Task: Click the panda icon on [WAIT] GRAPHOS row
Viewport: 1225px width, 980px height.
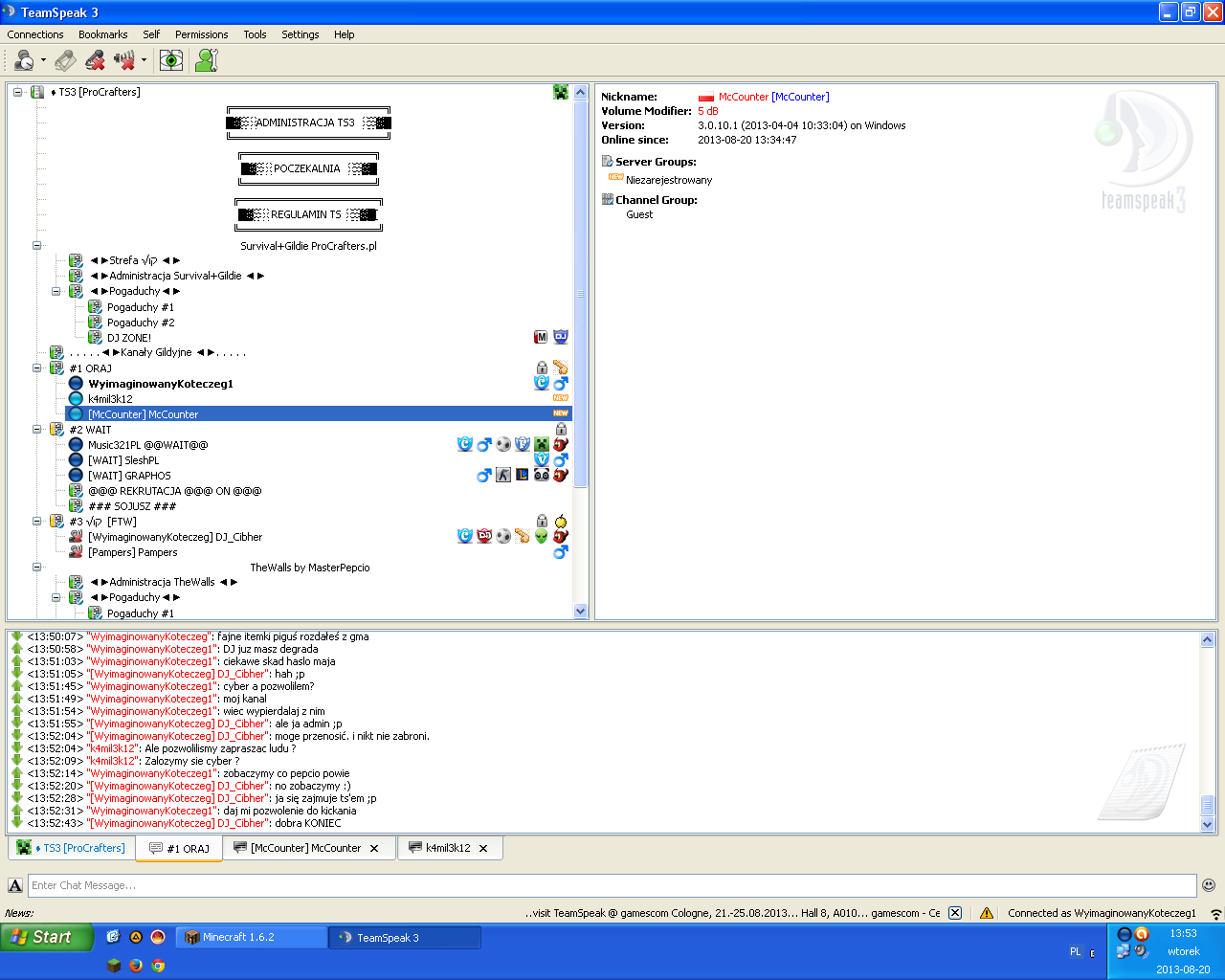Action: click(x=542, y=475)
